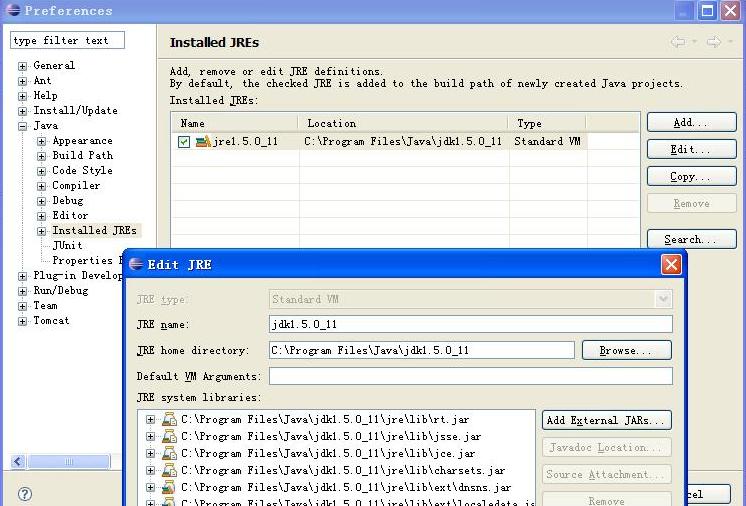Click the rt.jar library icon
The width and height of the screenshot is (746, 506).
coord(169,419)
